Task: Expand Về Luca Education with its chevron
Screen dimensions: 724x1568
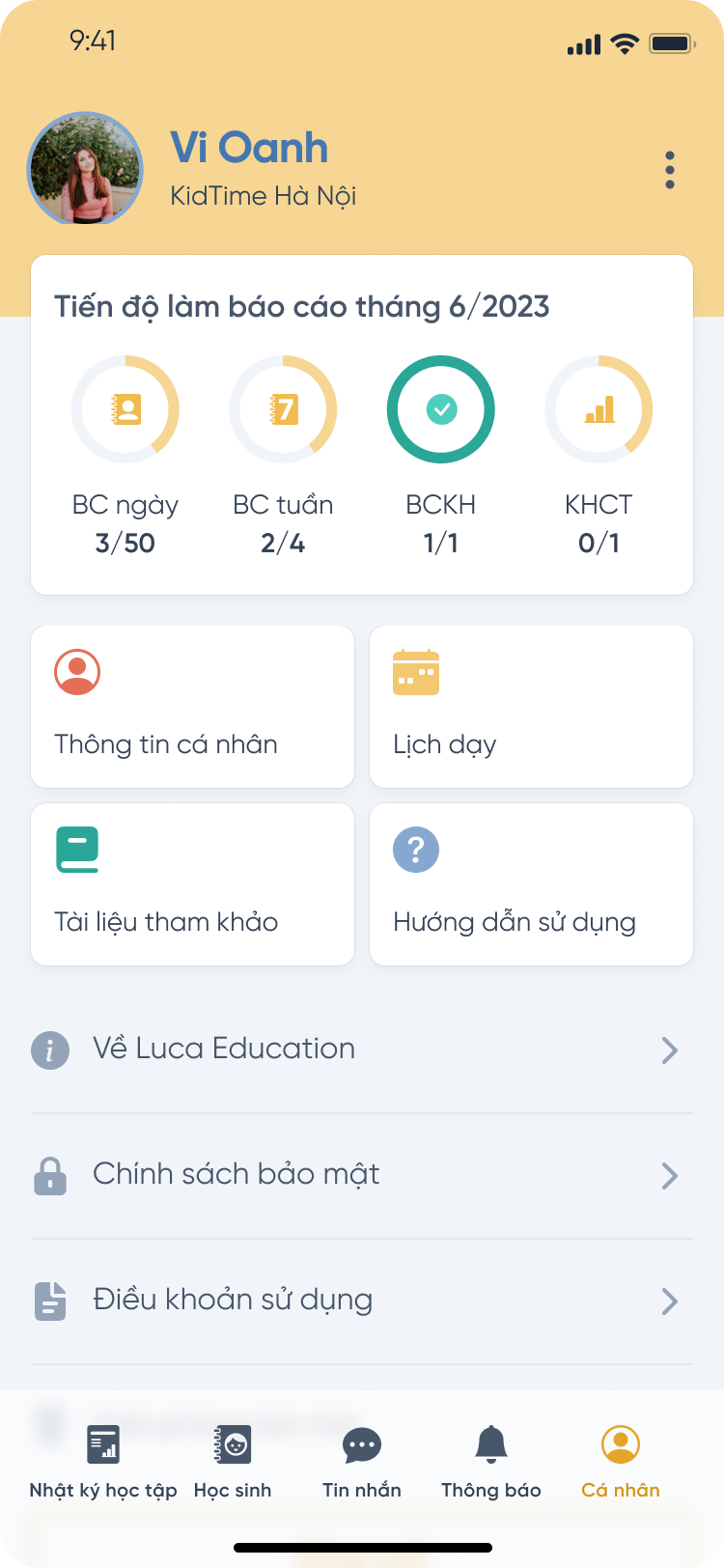Action: click(670, 1050)
